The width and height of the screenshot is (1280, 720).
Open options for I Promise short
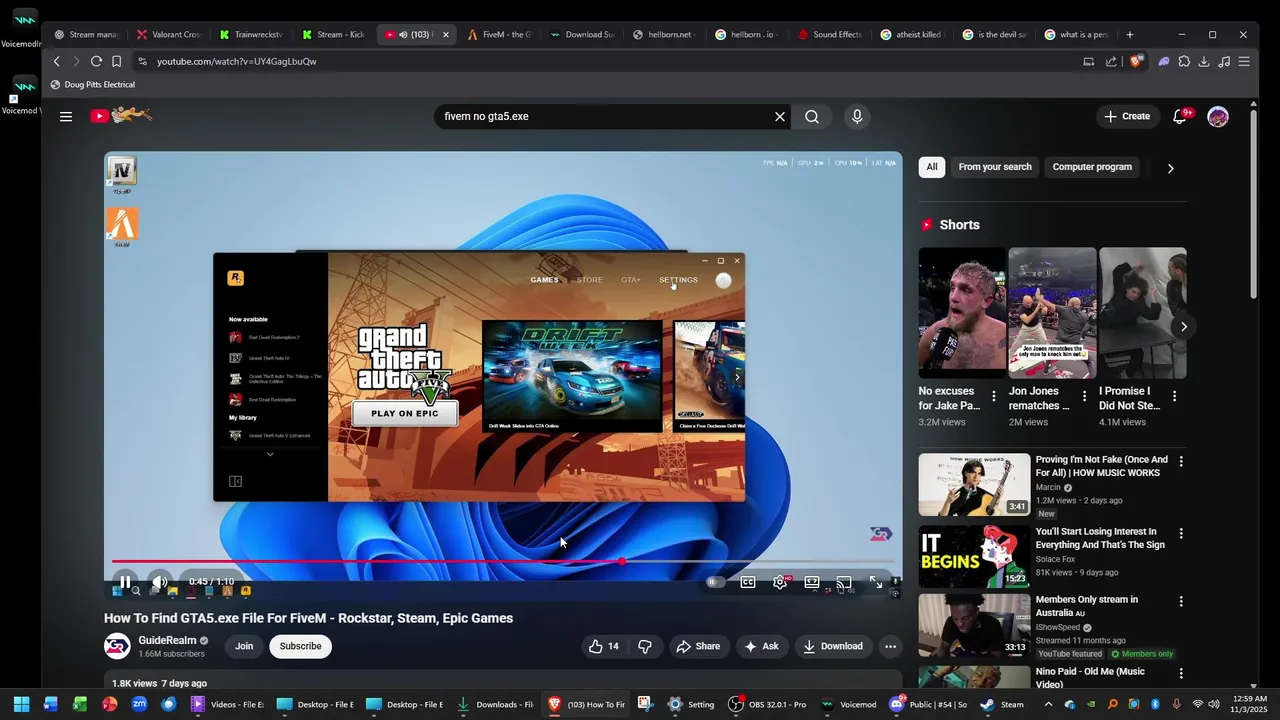pos(1174,396)
